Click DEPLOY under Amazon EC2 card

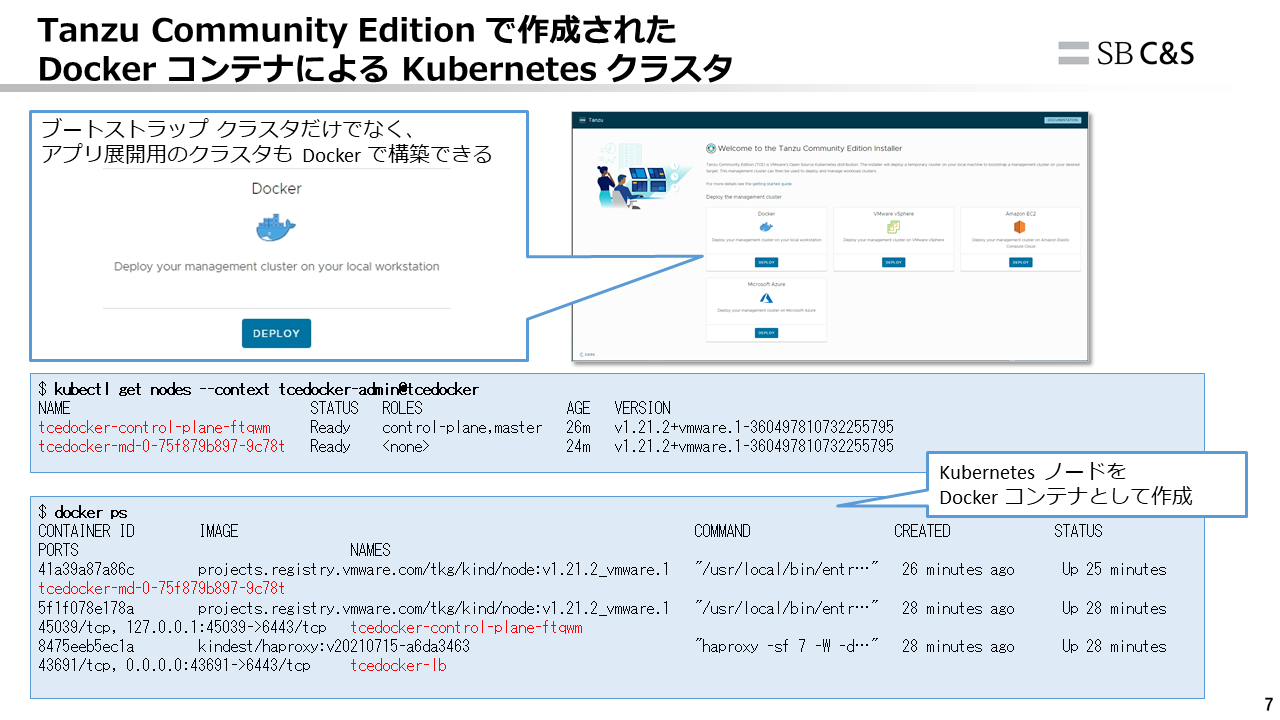click(1020, 262)
